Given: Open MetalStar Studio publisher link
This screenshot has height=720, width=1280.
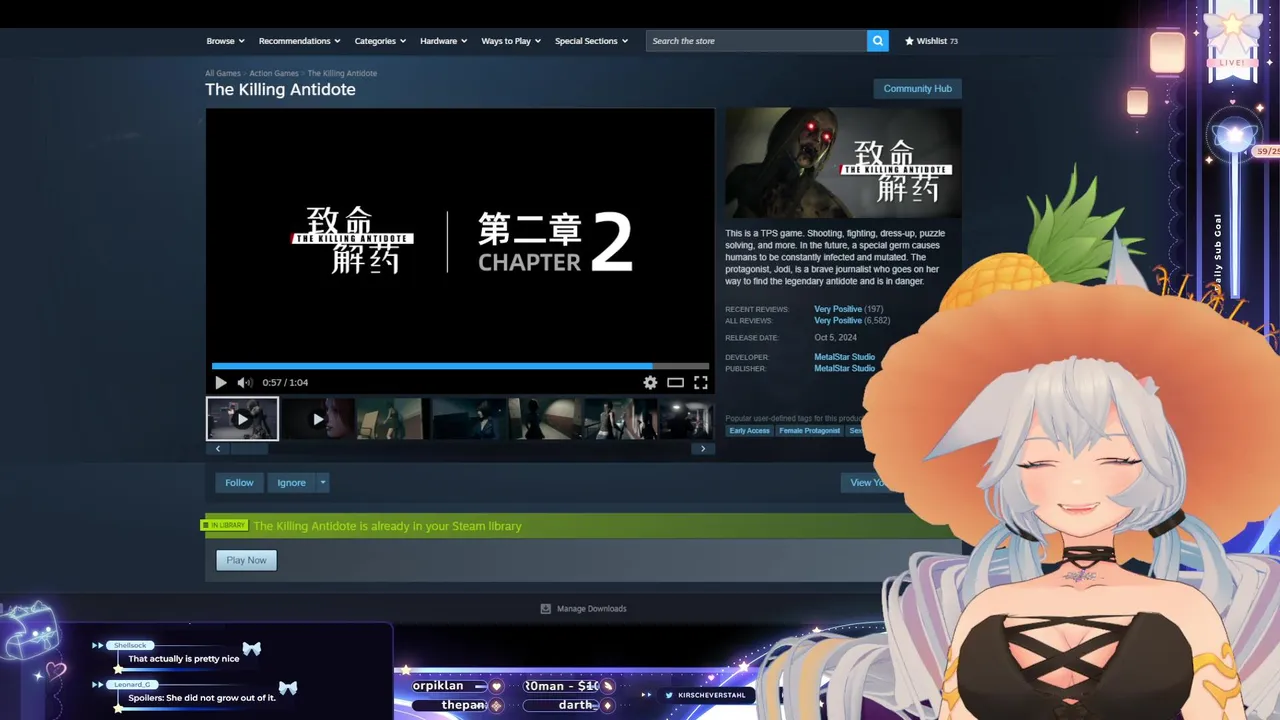Looking at the screenshot, I should [844, 369].
